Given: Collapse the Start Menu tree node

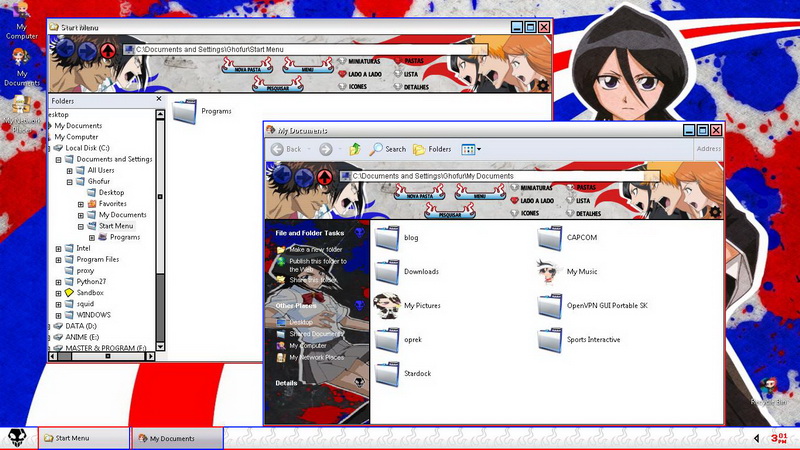Looking at the screenshot, I should point(81,226).
